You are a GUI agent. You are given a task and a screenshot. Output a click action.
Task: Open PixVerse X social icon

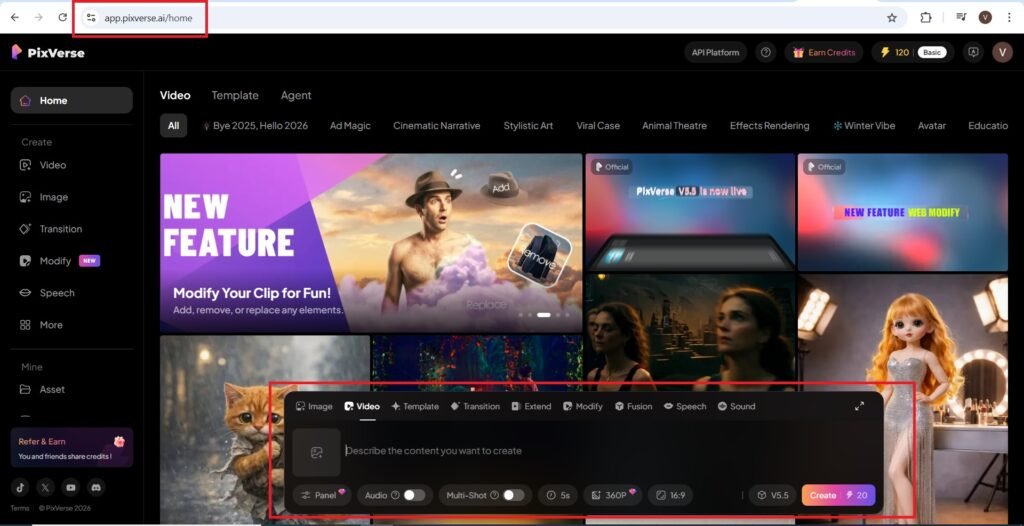[45, 487]
